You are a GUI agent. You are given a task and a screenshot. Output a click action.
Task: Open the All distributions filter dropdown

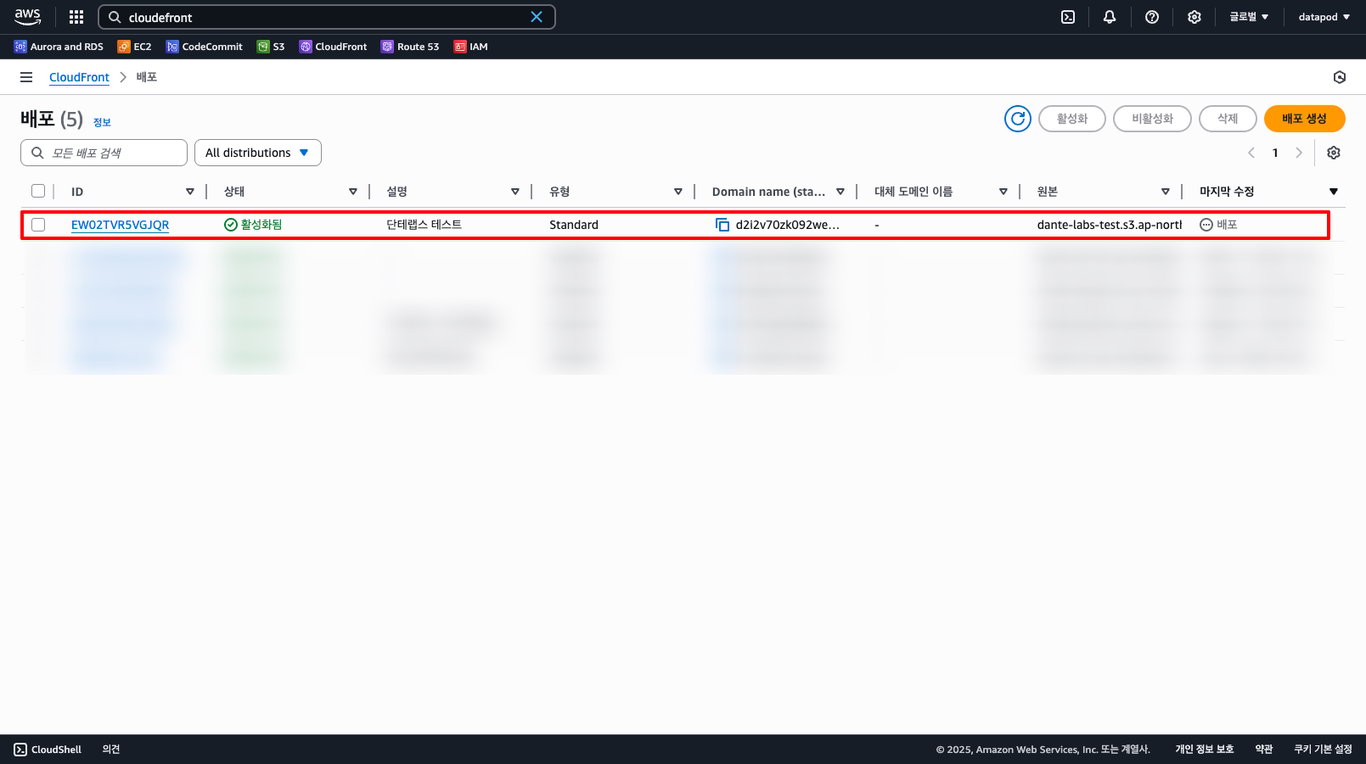pyautogui.click(x=258, y=153)
